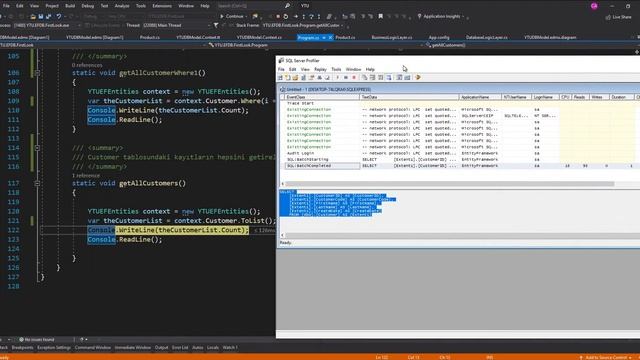The width and height of the screenshot is (640, 360).
Task: Close the Program.cs tab
Action: [x=330, y=37]
